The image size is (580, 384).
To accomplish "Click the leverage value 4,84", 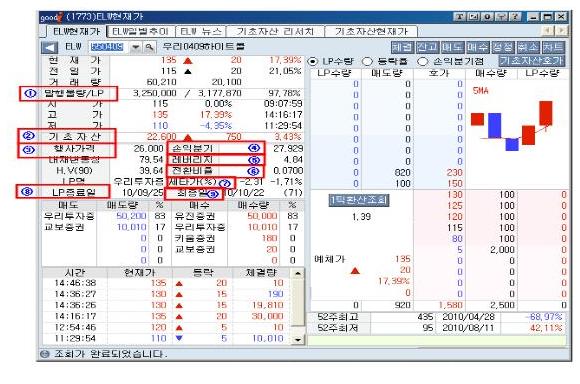I will click(x=293, y=160).
